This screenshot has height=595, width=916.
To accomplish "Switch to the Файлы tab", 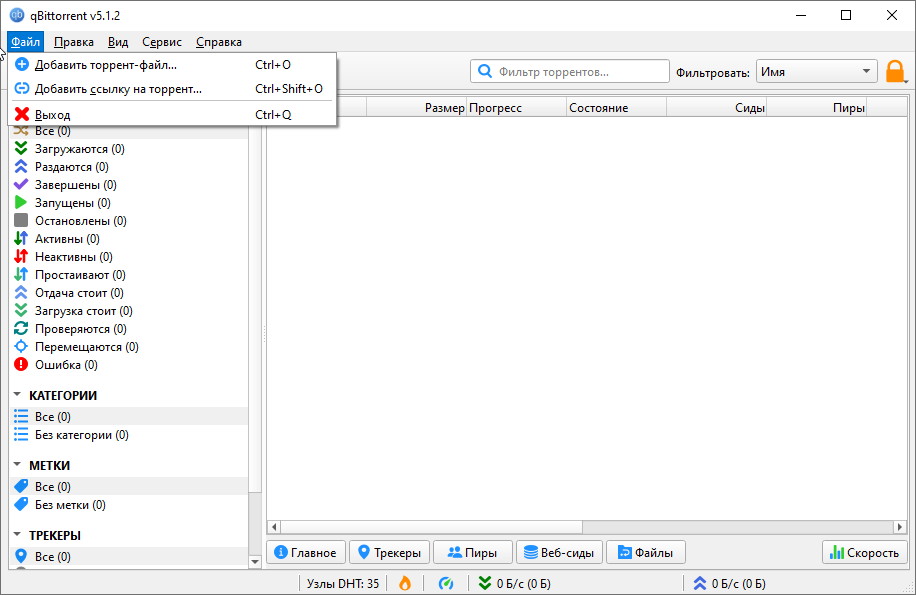I will pyautogui.click(x=646, y=552).
